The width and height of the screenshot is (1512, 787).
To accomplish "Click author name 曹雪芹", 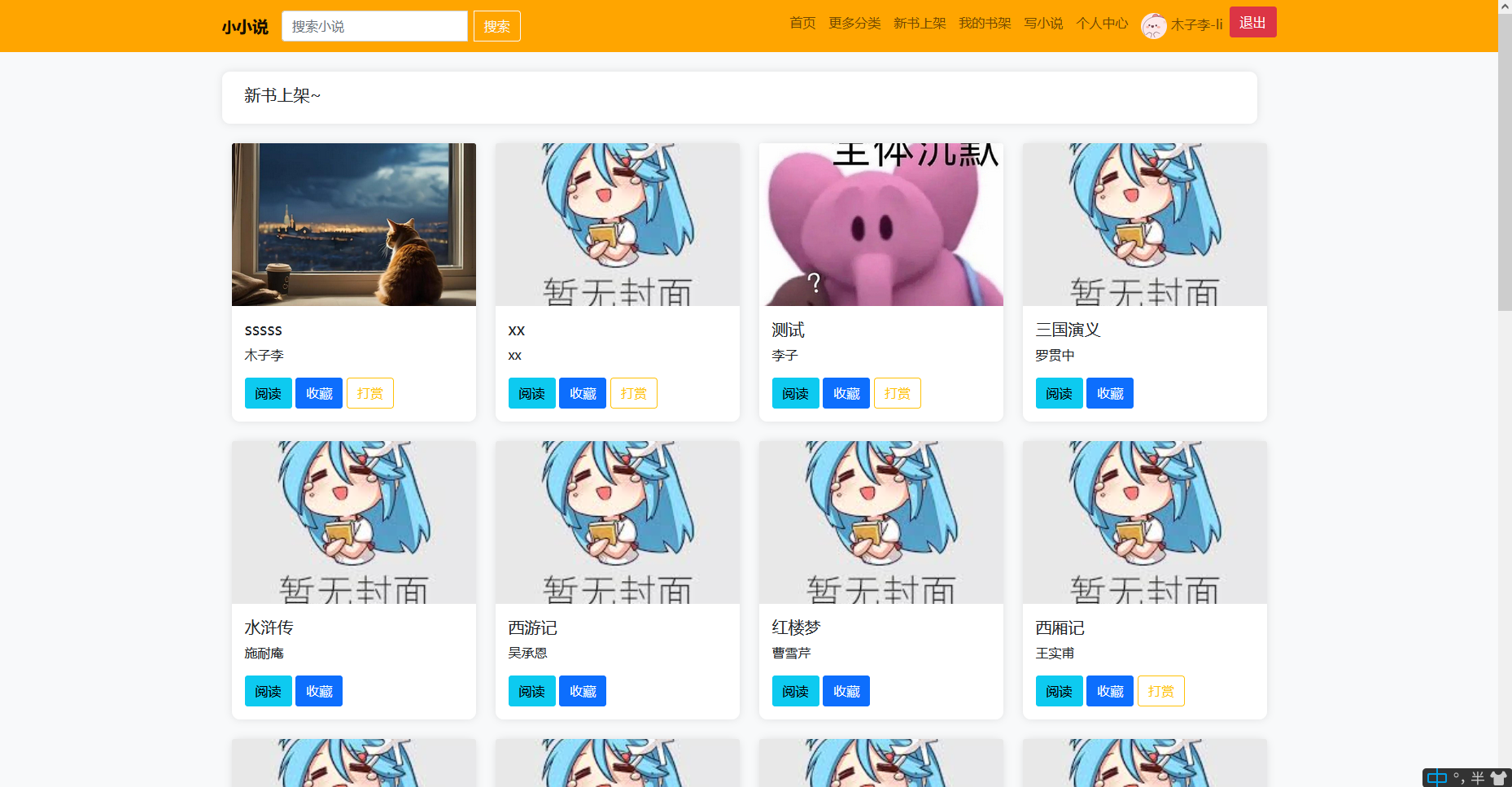I will [791, 653].
